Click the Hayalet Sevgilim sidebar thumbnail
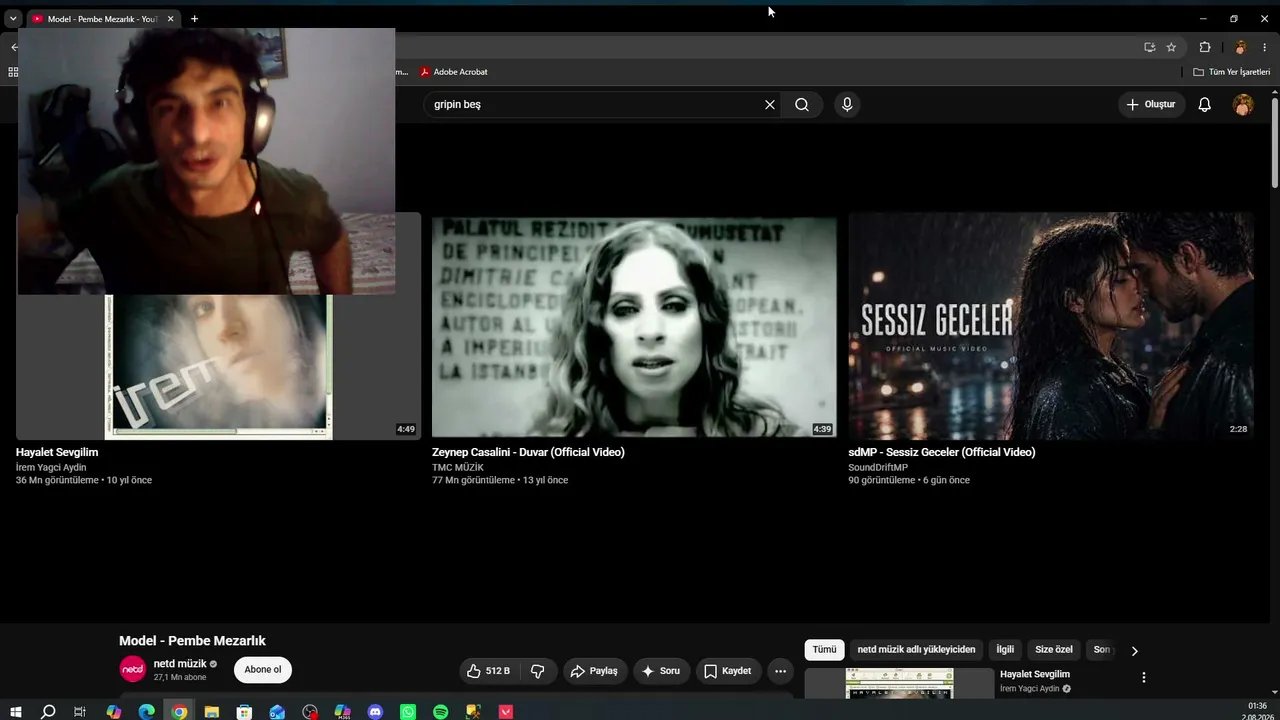The height and width of the screenshot is (720, 1280). [900, 683]
